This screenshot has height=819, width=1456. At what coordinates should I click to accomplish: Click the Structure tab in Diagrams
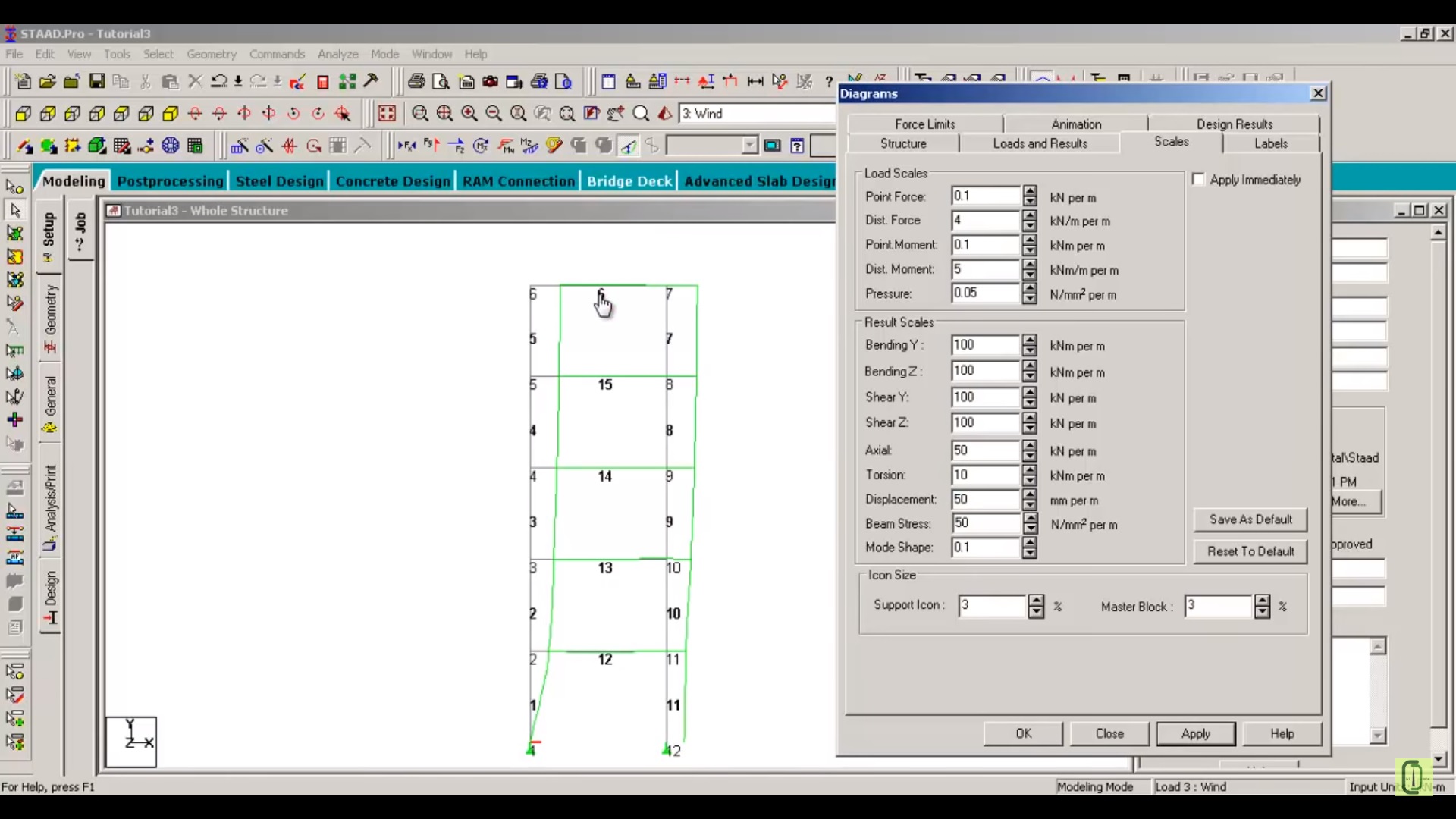(901, 143)
